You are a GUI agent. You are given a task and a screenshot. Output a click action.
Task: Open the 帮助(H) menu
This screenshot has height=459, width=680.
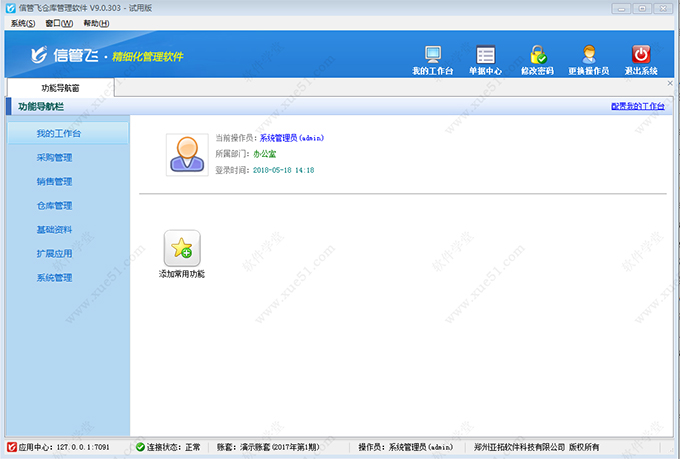(96, 23)
